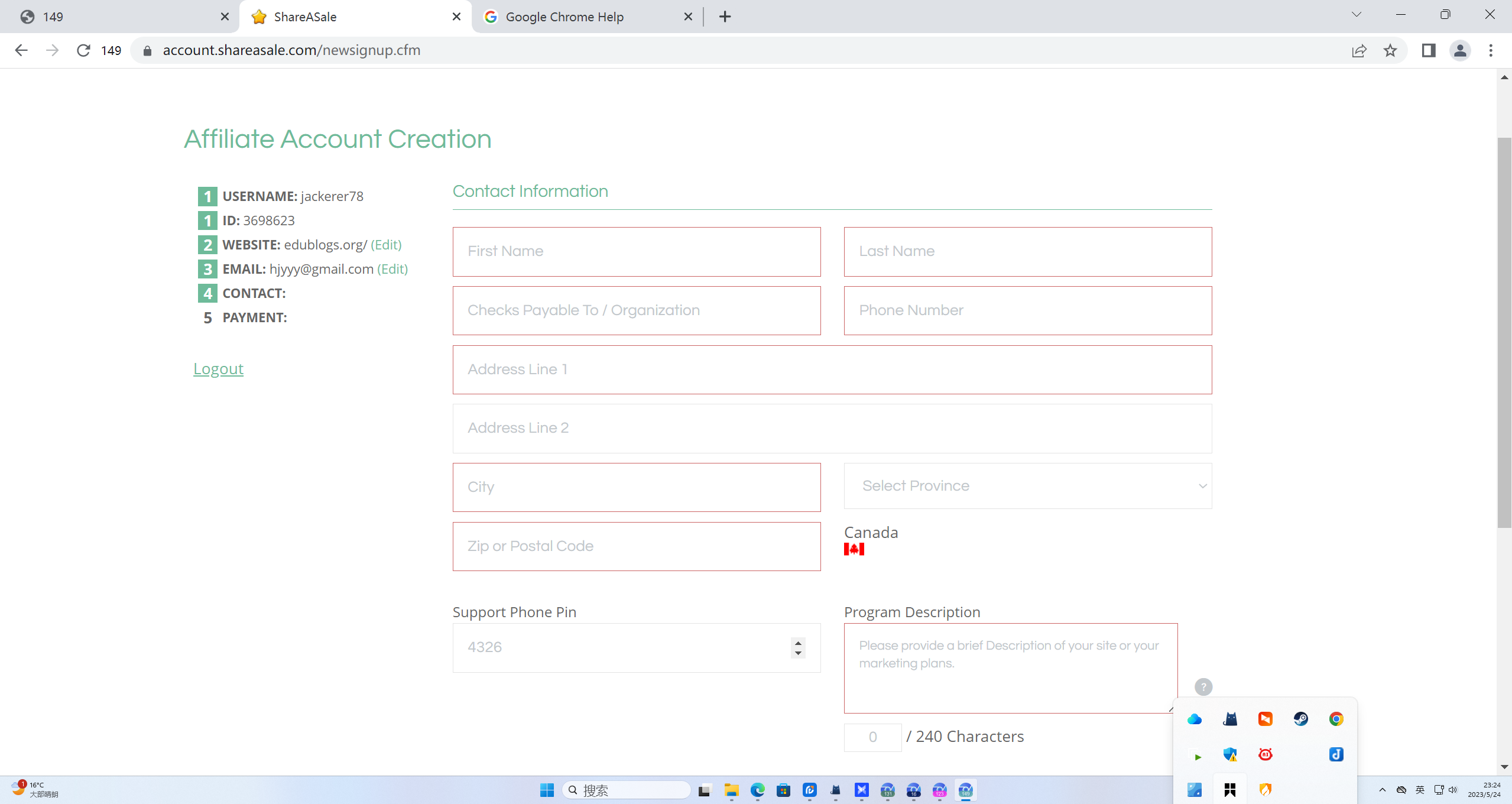Image resolution: width=1512 pixels, height=804 pixels.
Task: Click the Program Description help question-mark icon
Action: [x=1203, y=686]
